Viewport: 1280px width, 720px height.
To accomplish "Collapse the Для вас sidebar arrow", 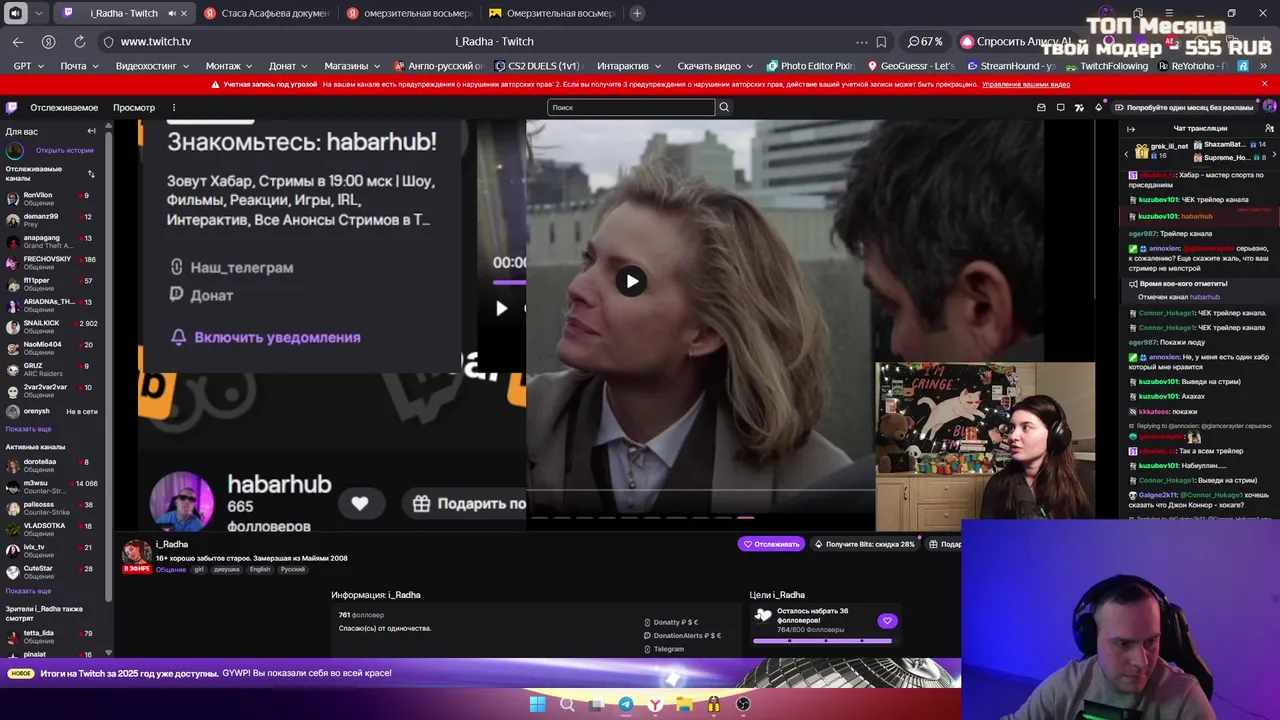I will [x=91, y=131].
